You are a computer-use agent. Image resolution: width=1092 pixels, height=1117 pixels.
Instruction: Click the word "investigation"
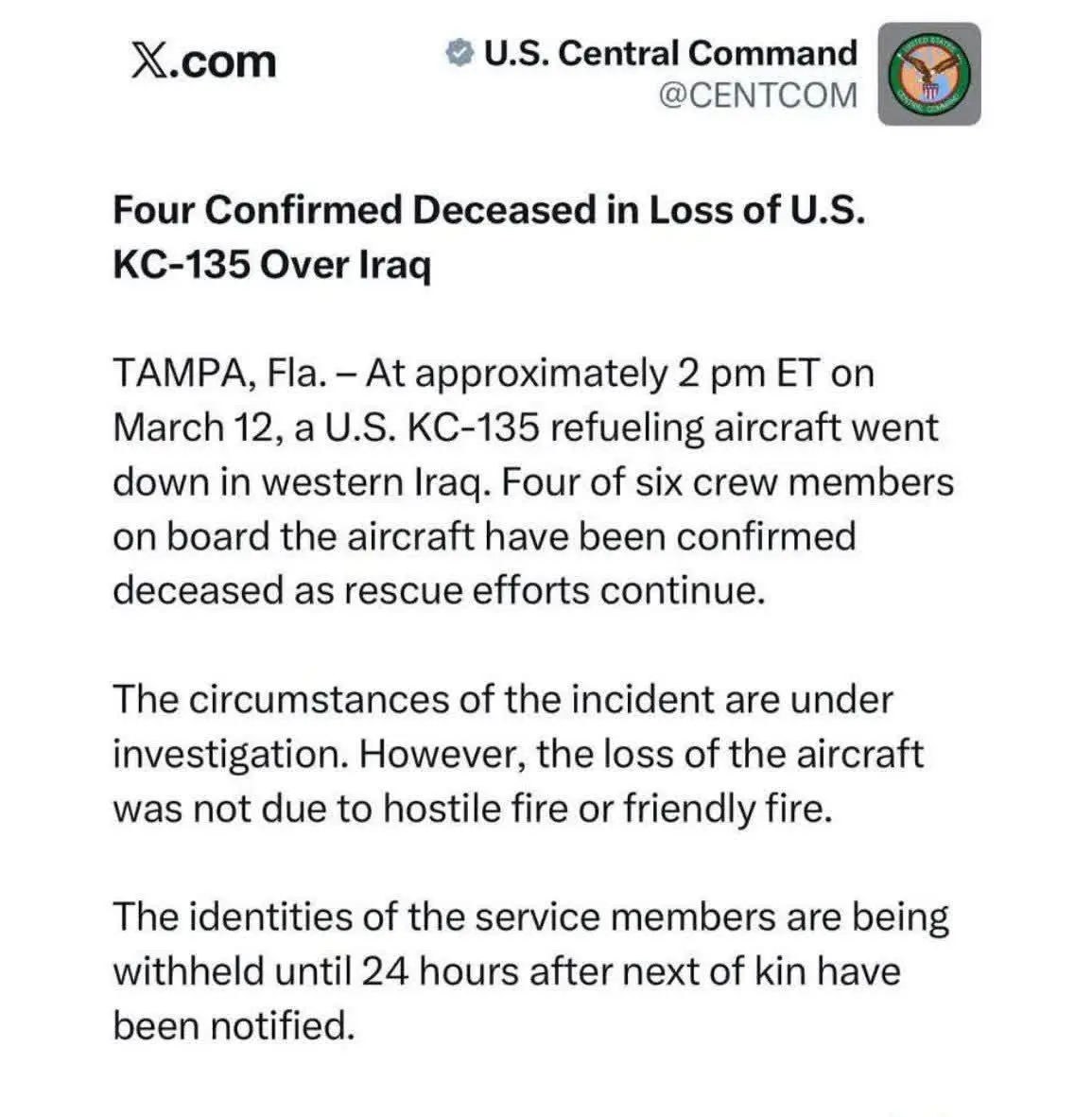(x=230, y=755)
